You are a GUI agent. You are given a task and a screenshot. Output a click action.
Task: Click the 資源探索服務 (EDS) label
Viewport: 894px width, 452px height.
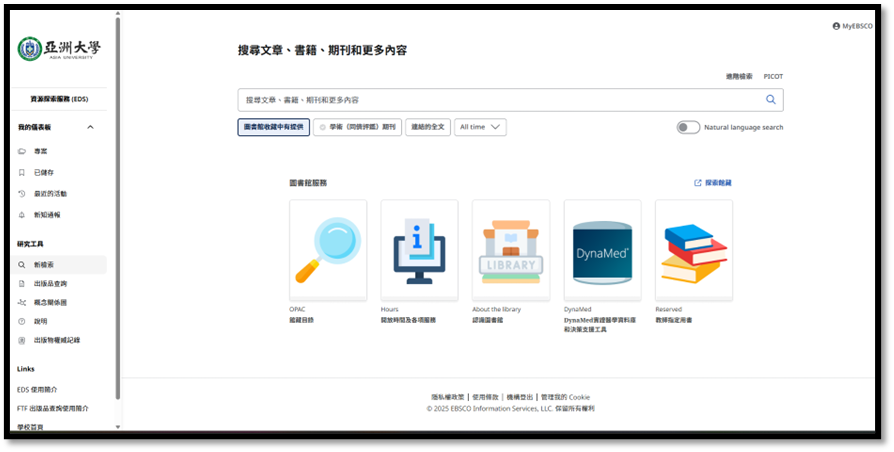(x=59, y=99)
